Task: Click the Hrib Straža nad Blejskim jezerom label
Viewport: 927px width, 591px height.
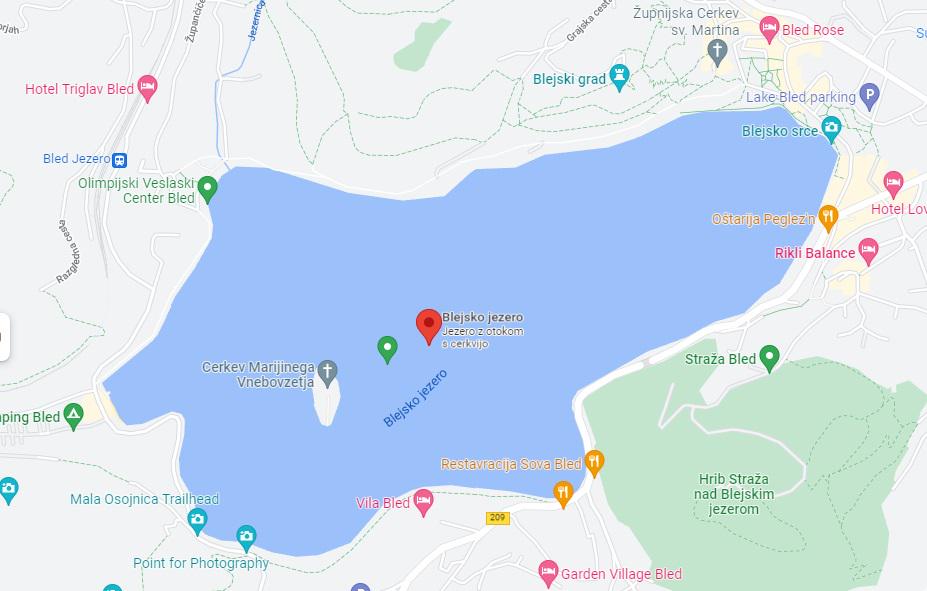Action: [x=734, y=493]
